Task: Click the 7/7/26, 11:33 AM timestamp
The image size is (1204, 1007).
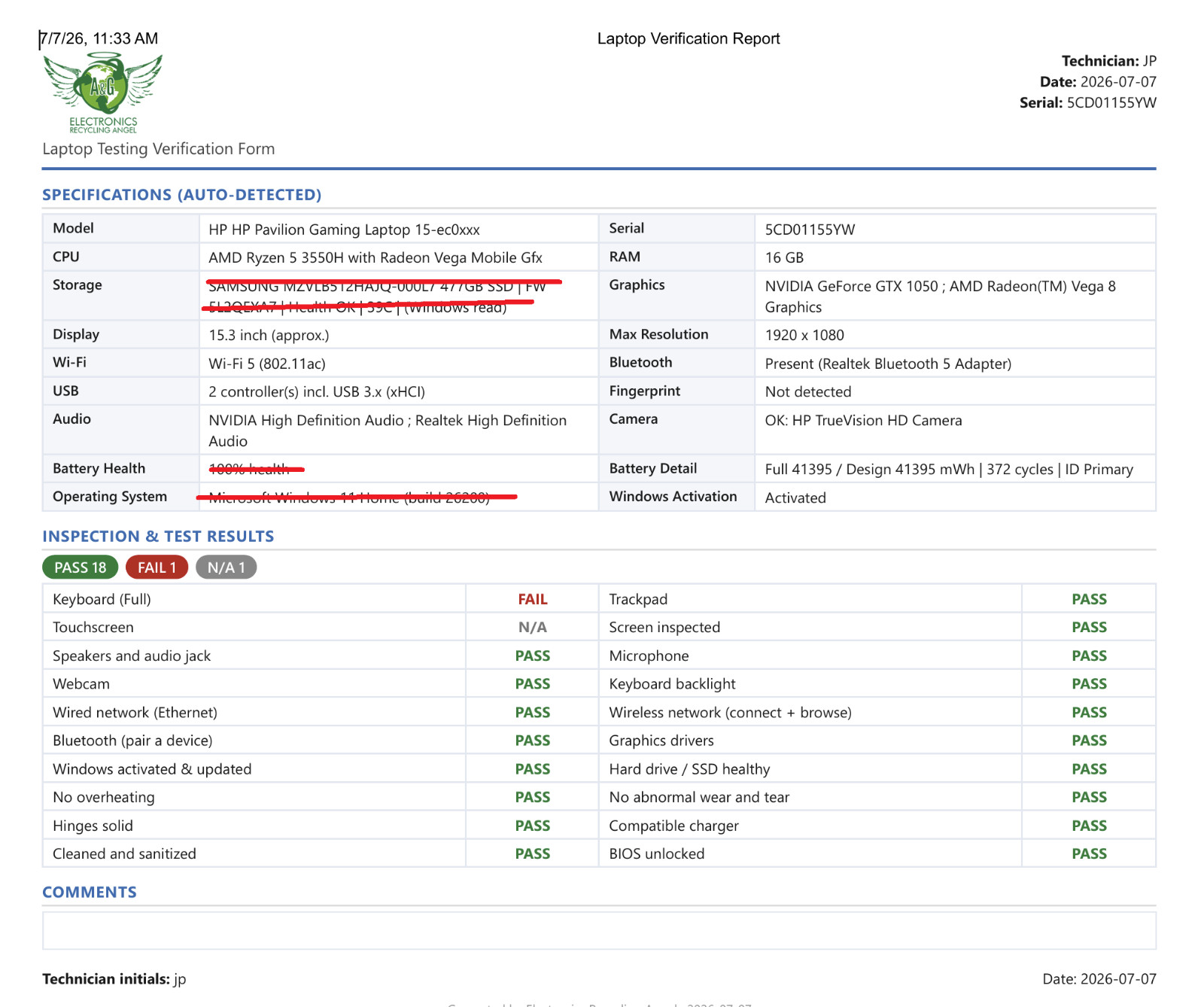Action: click(x=99, y=38)
